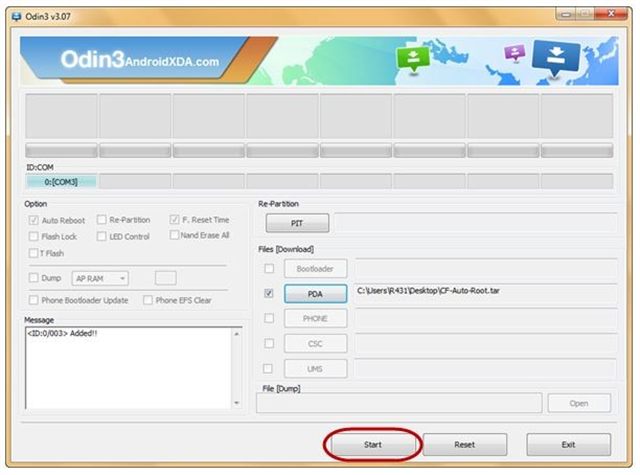Click the Message log scroll down arrow
The image size is (640, 475).
237,403
